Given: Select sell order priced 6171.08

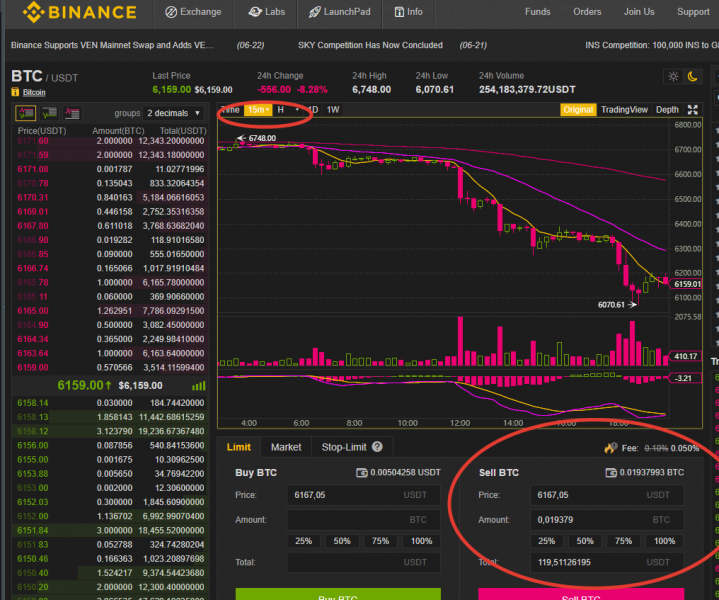Looking at the screenshot, I should point(111,169).
